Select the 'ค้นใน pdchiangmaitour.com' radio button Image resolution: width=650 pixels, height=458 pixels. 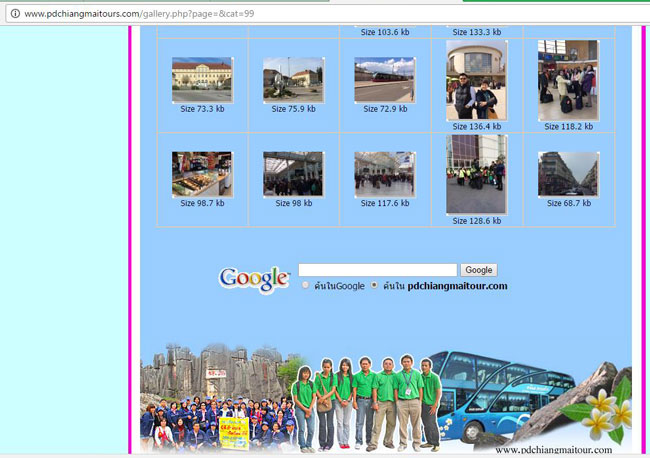pos(374,286)
